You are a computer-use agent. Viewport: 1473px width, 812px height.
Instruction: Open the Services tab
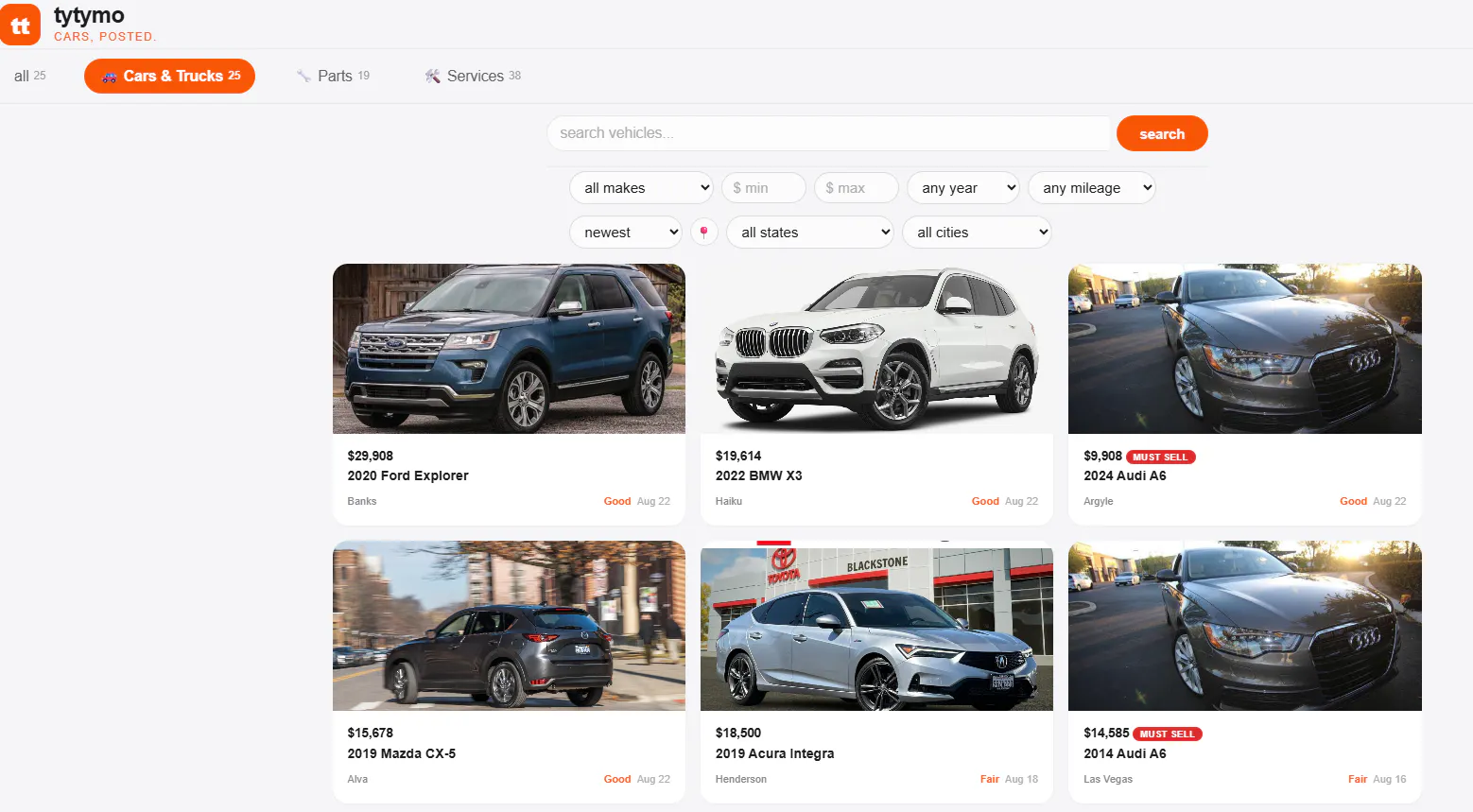(473, 76)
